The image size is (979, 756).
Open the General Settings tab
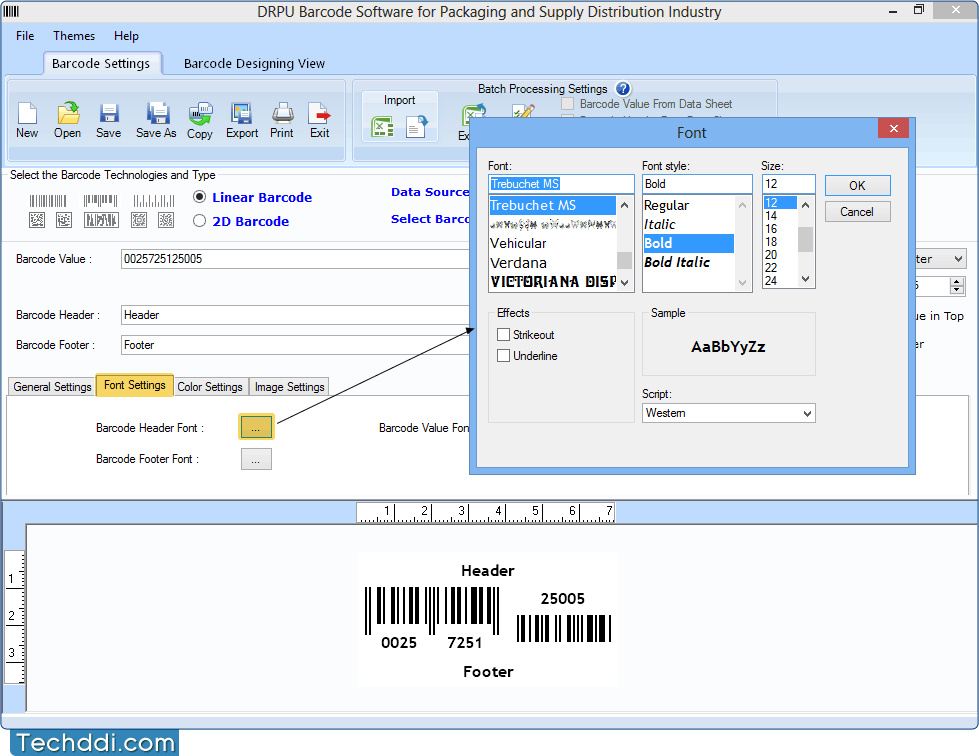[52, 387]
